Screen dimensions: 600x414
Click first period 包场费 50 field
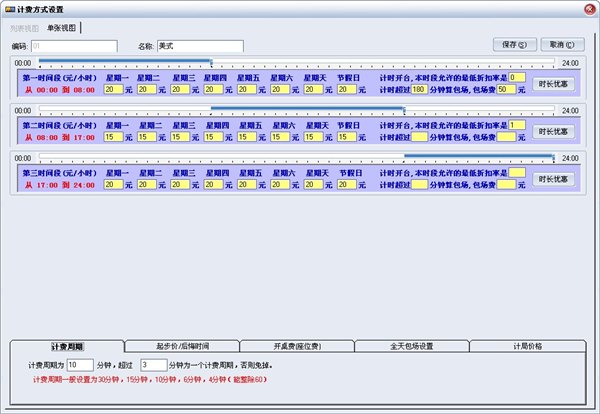[506, 90]
